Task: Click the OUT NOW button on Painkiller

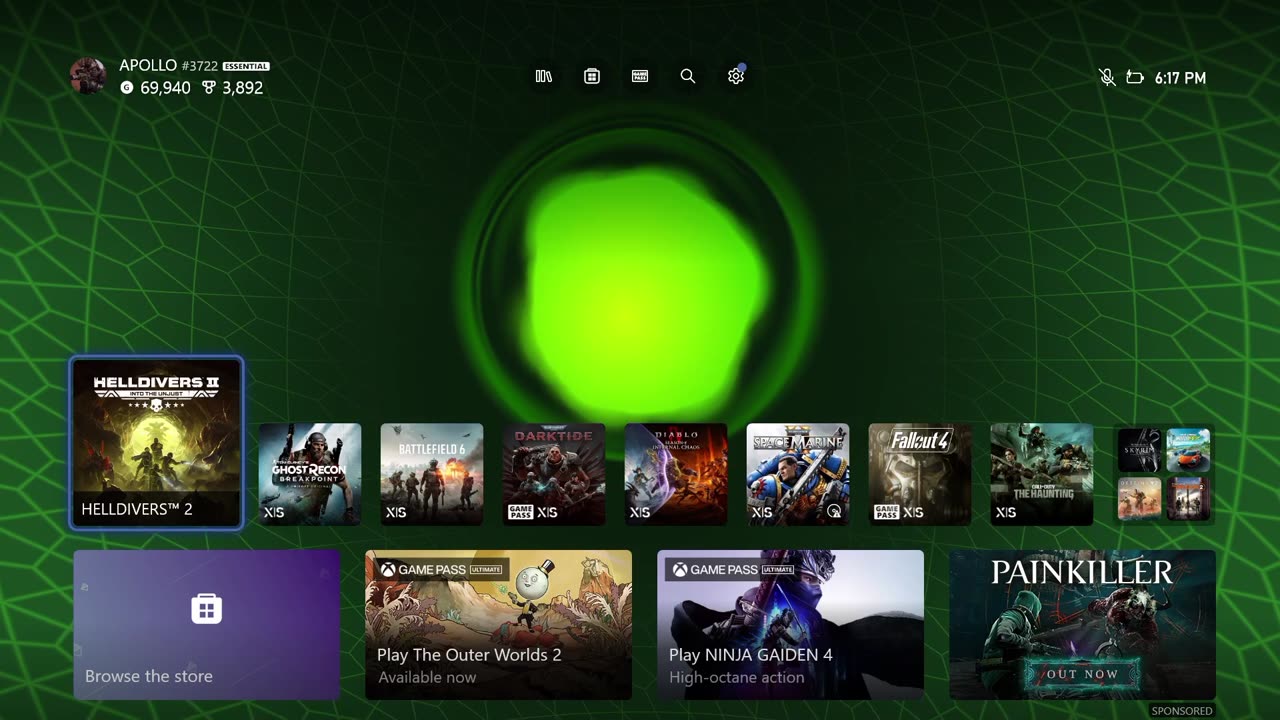Action: [1082, 674]
